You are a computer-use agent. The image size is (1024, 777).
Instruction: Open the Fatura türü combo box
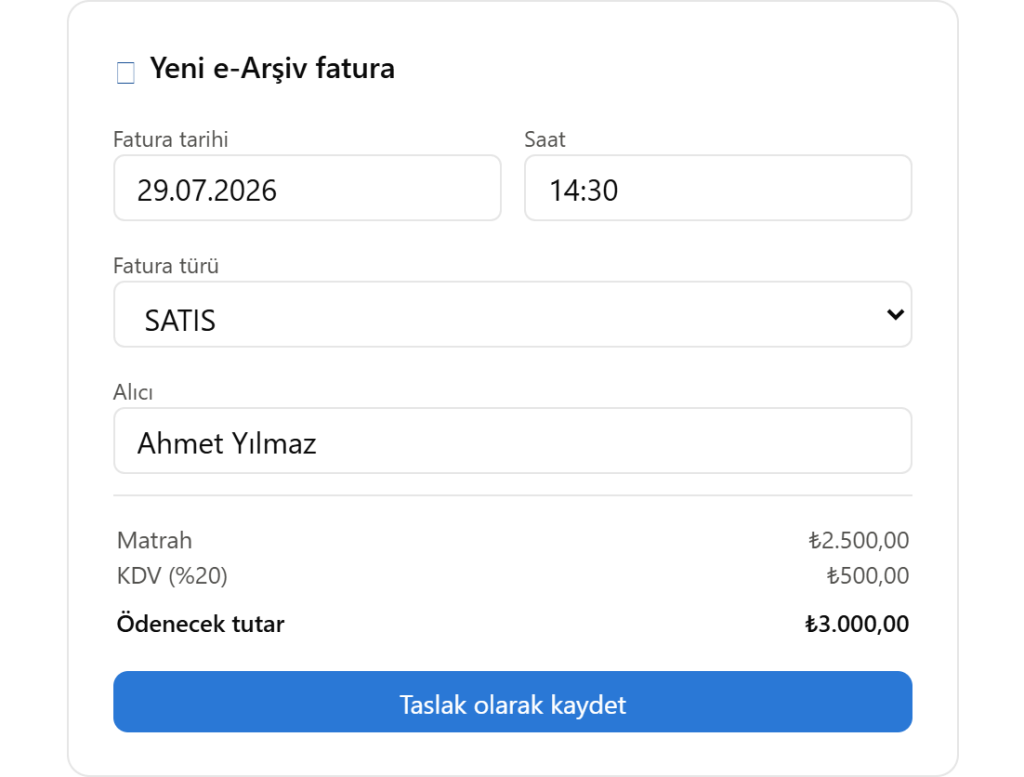pos(513,314)
